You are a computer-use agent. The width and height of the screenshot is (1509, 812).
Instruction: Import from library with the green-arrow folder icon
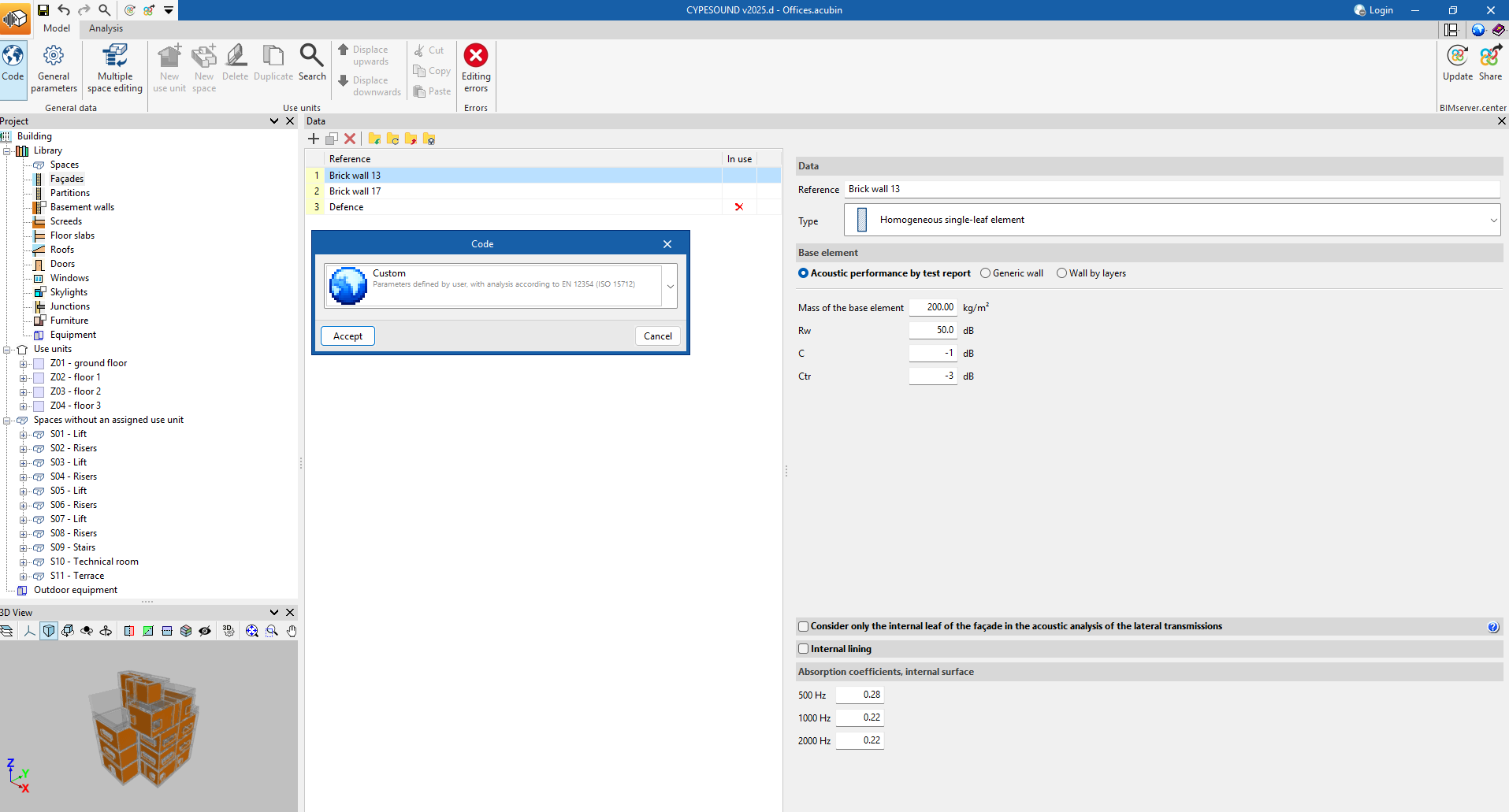[x=374, y=139]
